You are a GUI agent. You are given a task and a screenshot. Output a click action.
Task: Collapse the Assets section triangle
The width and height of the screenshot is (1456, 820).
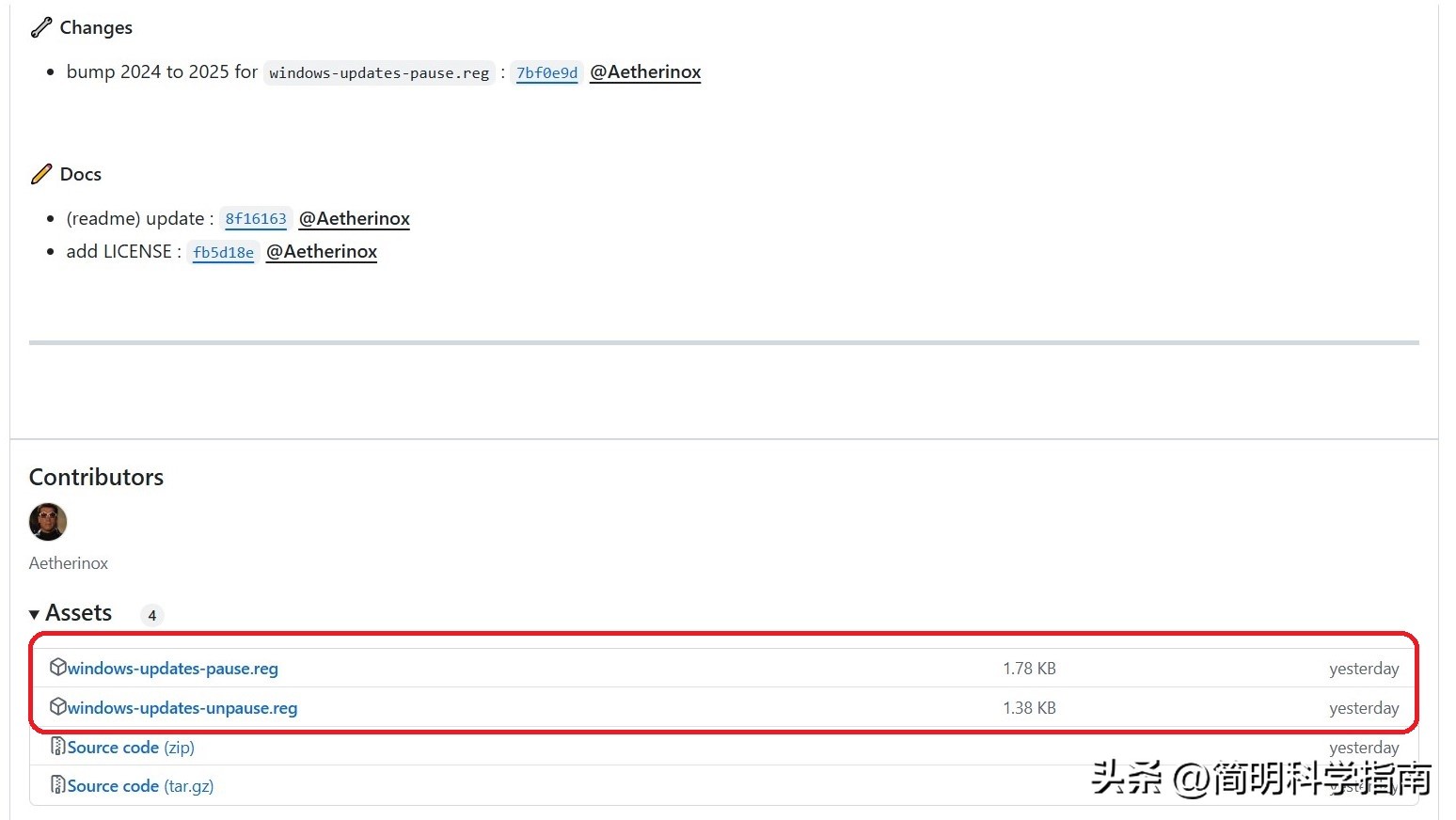(x=34, y=613)
